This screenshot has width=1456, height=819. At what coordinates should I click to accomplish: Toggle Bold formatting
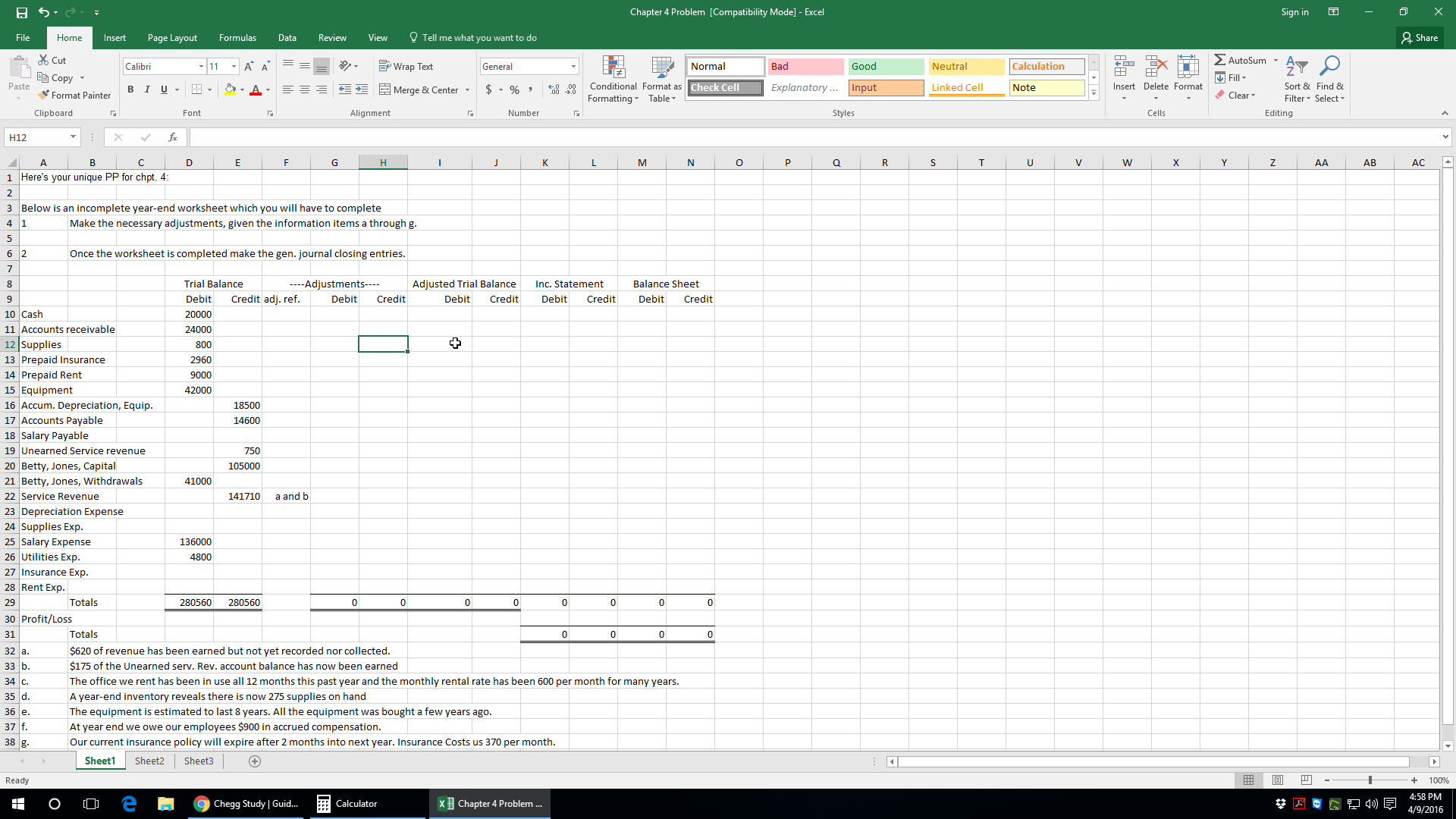tap(130, 89)
